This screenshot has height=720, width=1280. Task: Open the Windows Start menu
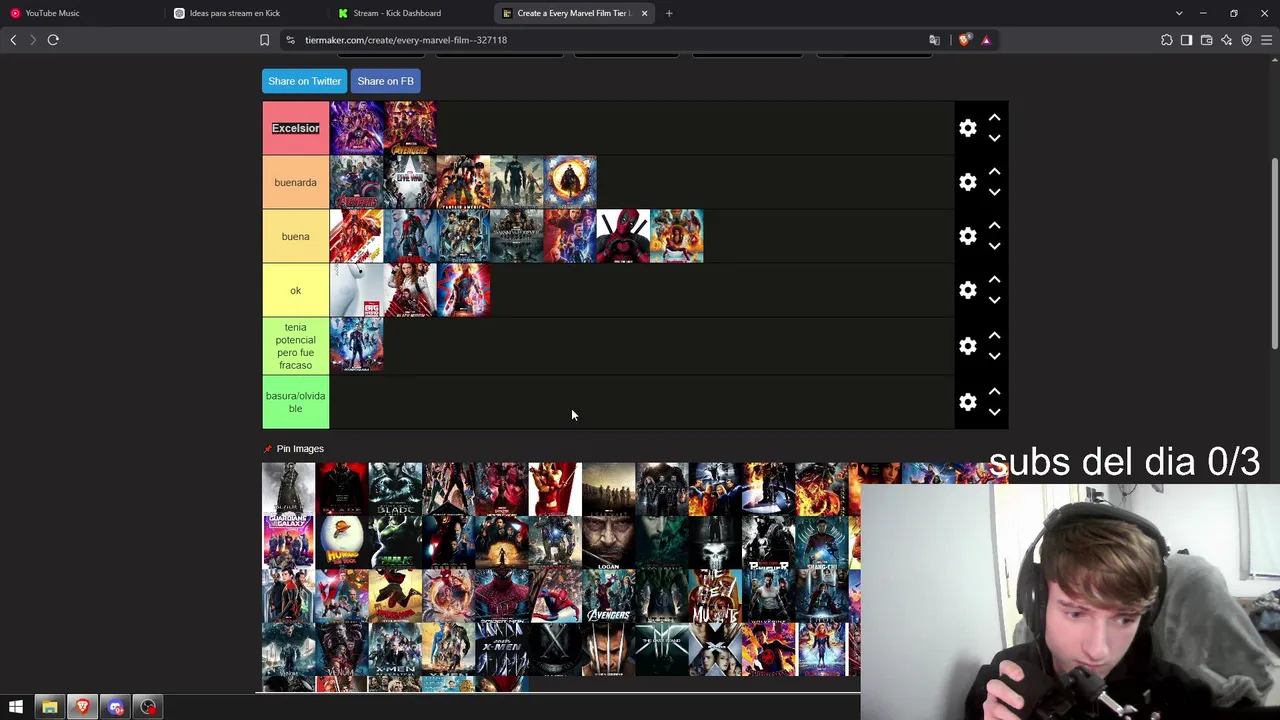click(16, 707)
